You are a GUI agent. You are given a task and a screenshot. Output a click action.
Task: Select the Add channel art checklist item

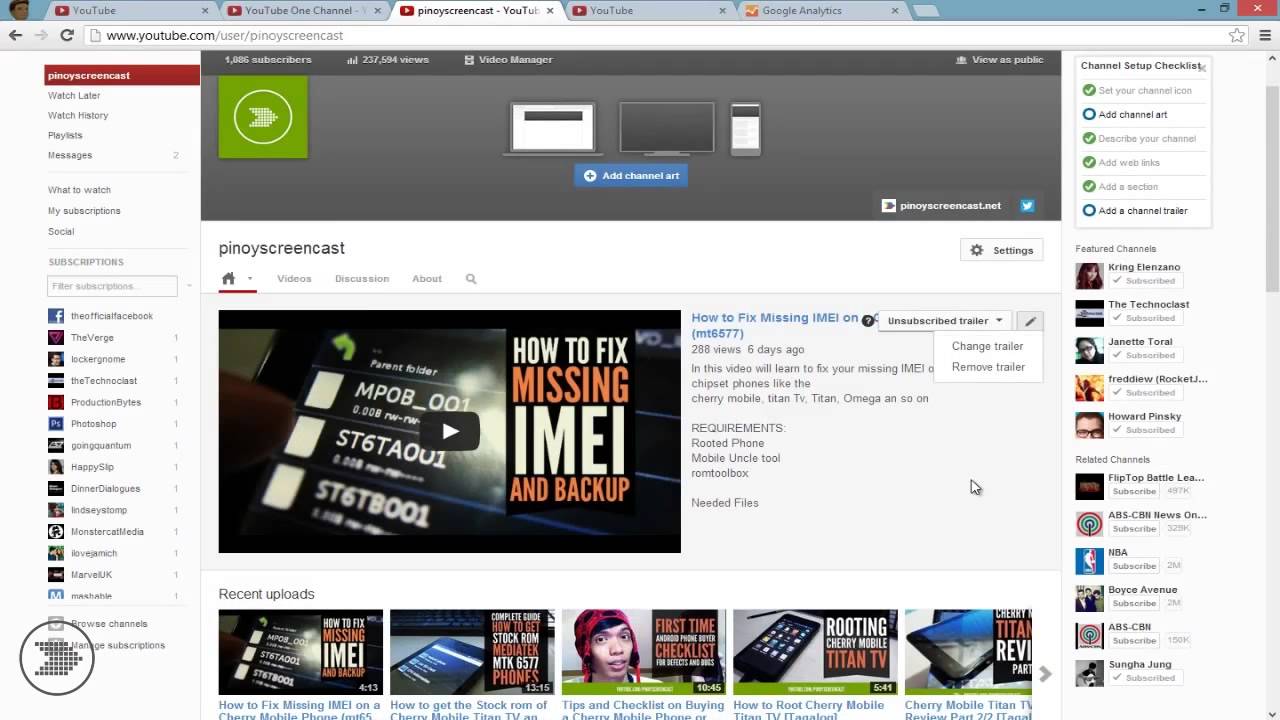pyautogui.click(x=1132, y=114)
